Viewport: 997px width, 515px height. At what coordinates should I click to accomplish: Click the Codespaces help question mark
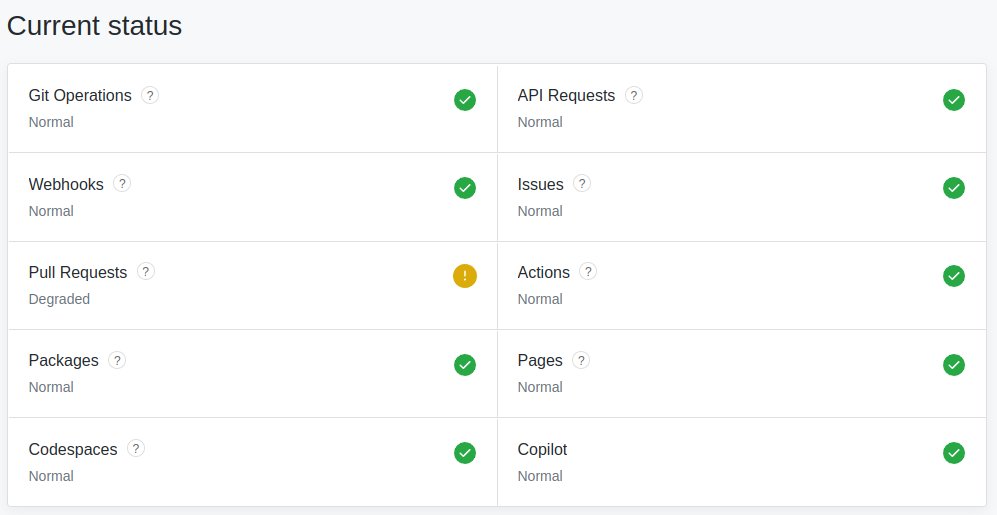click(136, 448)
